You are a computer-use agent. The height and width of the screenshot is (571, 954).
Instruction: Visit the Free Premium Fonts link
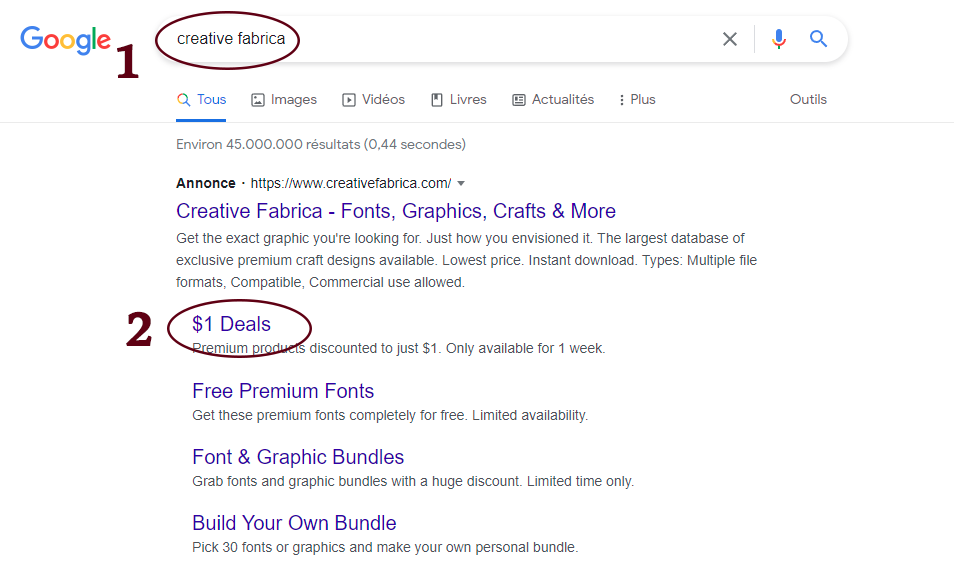point(283,391)
